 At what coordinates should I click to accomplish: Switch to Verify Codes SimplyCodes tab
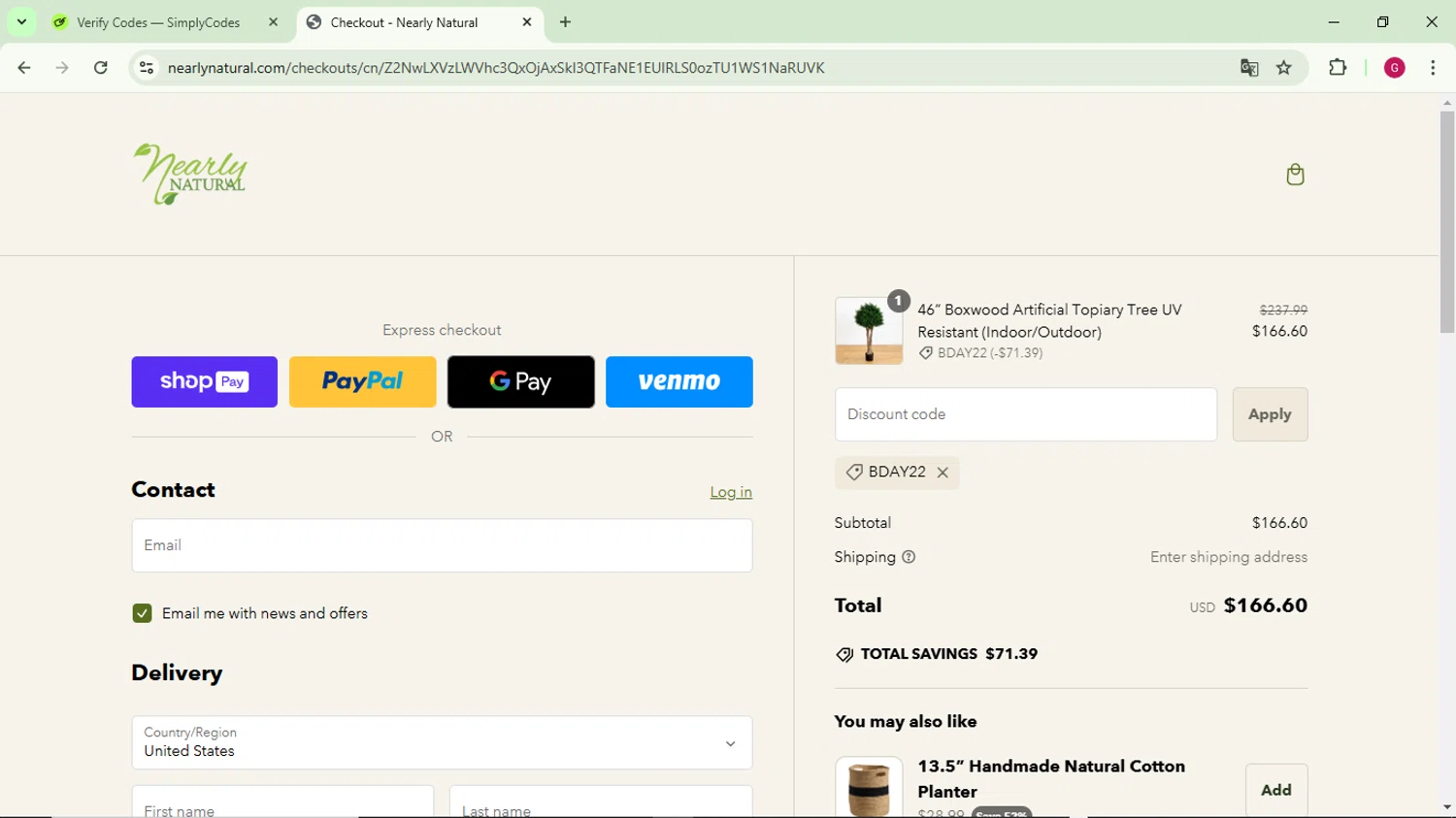(158, 22)
